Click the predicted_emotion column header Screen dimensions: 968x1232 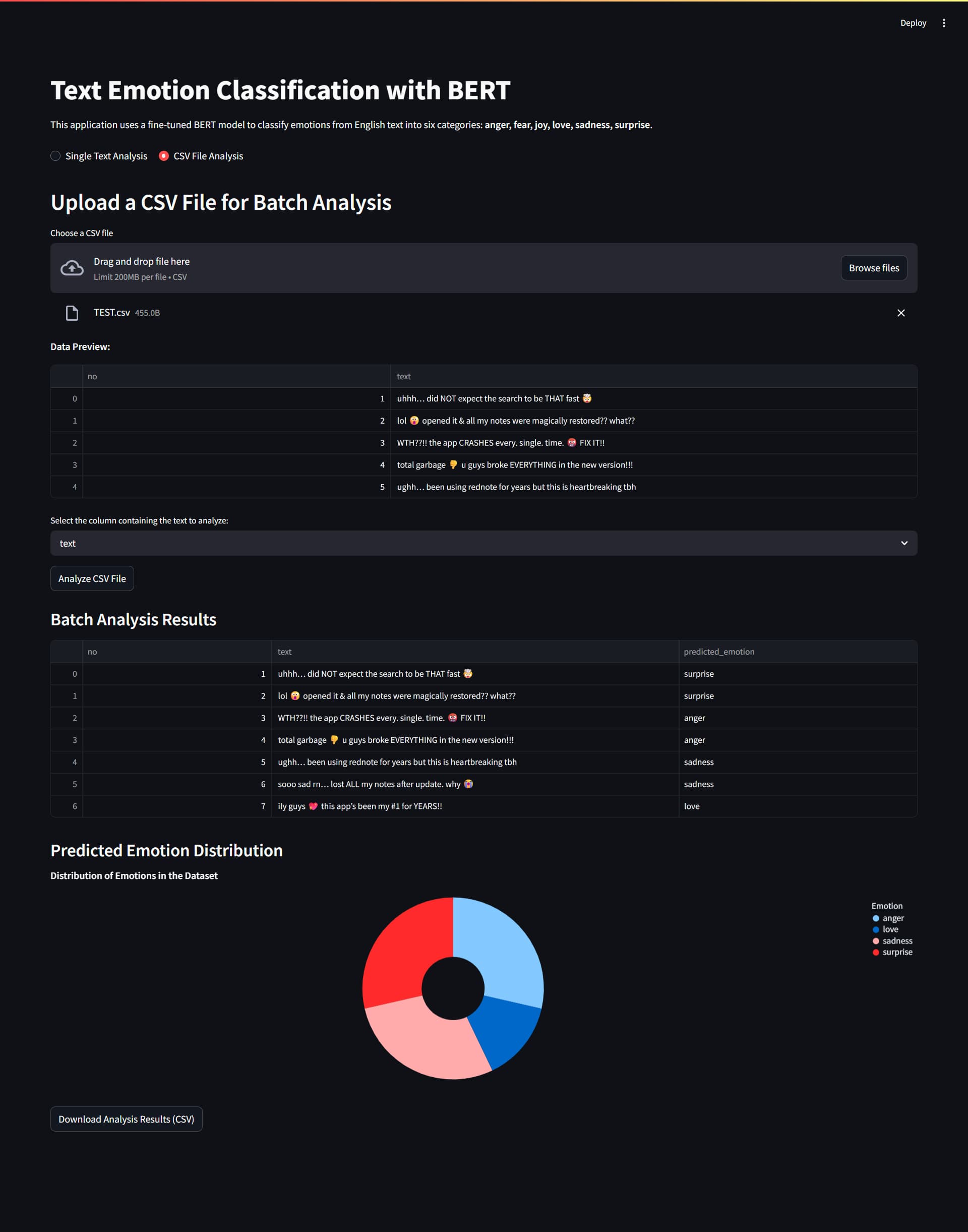point(718,652)
